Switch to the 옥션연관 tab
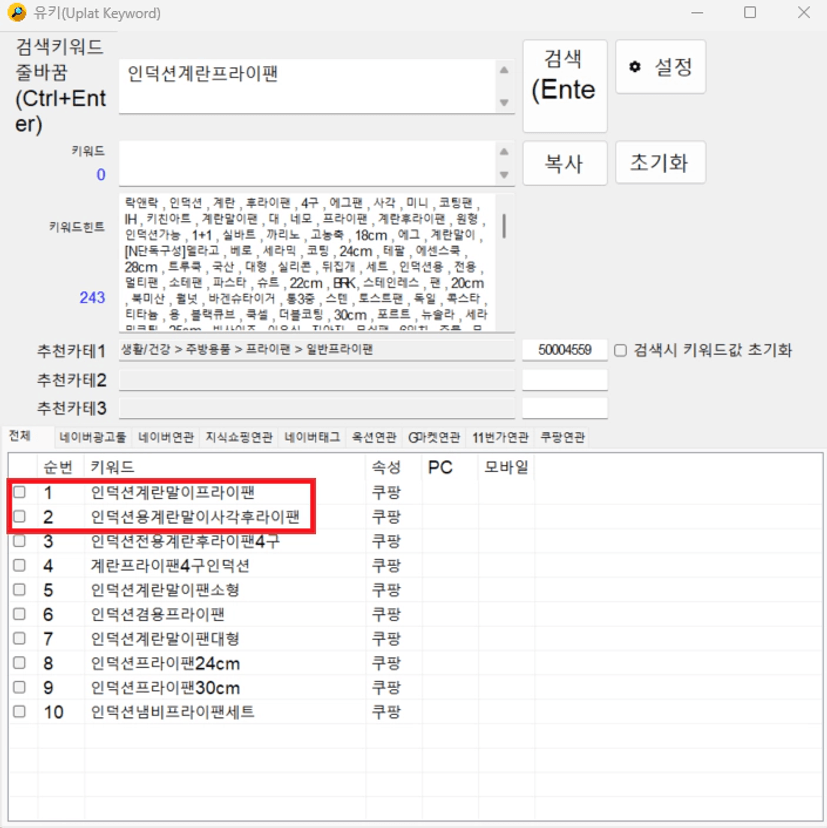Viewport: 827px width, 828px height. point(374,437)
